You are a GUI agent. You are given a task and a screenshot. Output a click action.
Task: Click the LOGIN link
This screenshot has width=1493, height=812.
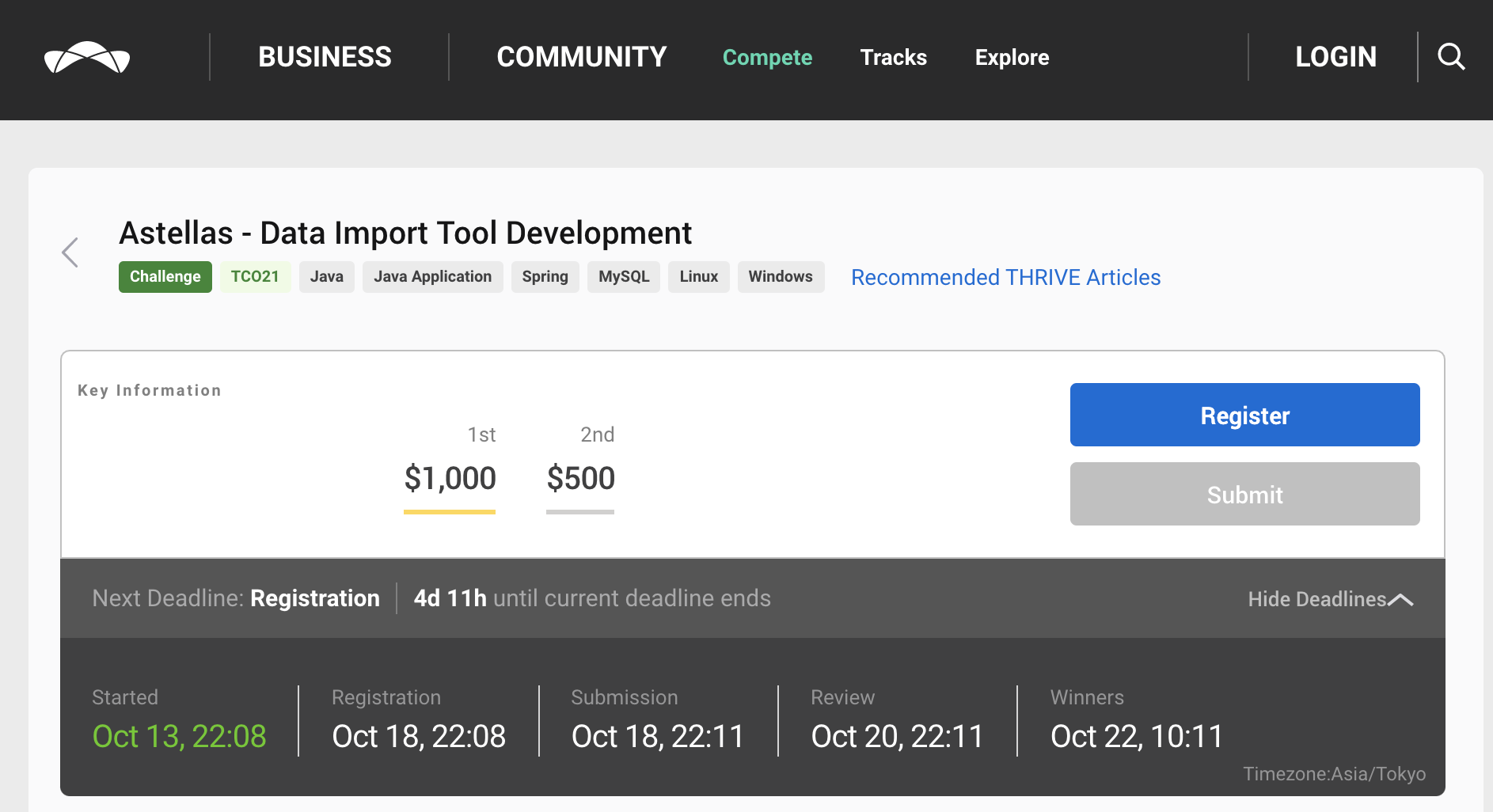pyautogui.click(x=1335, y=57)
